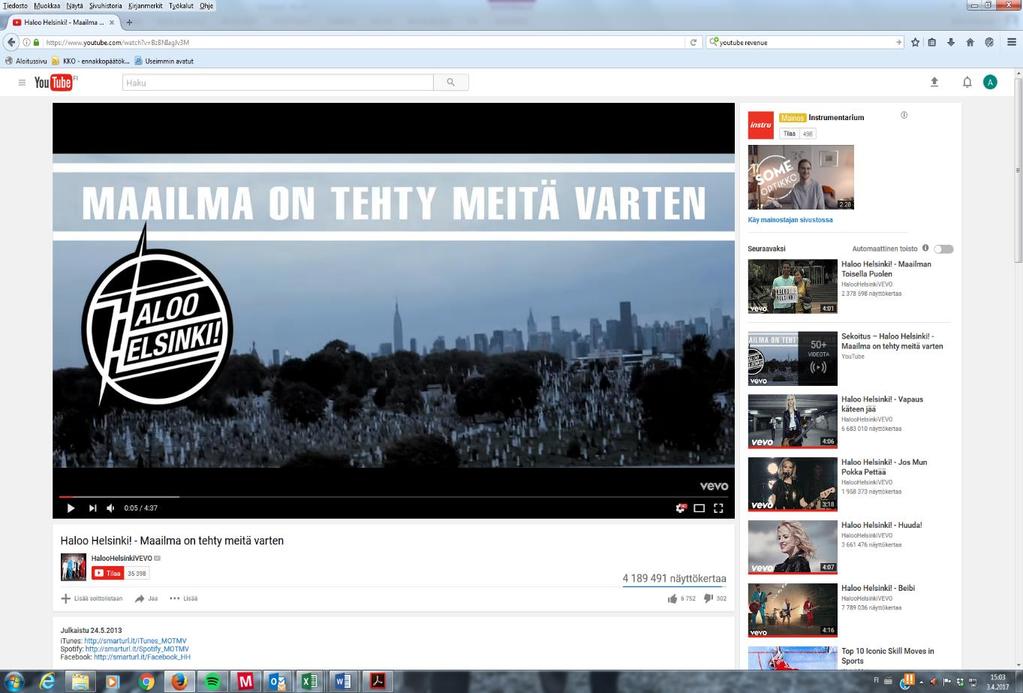This screenshot has width=1023, height=693.
Task: Open the YouTube guide hamburger menu
Action: [22, 83]
